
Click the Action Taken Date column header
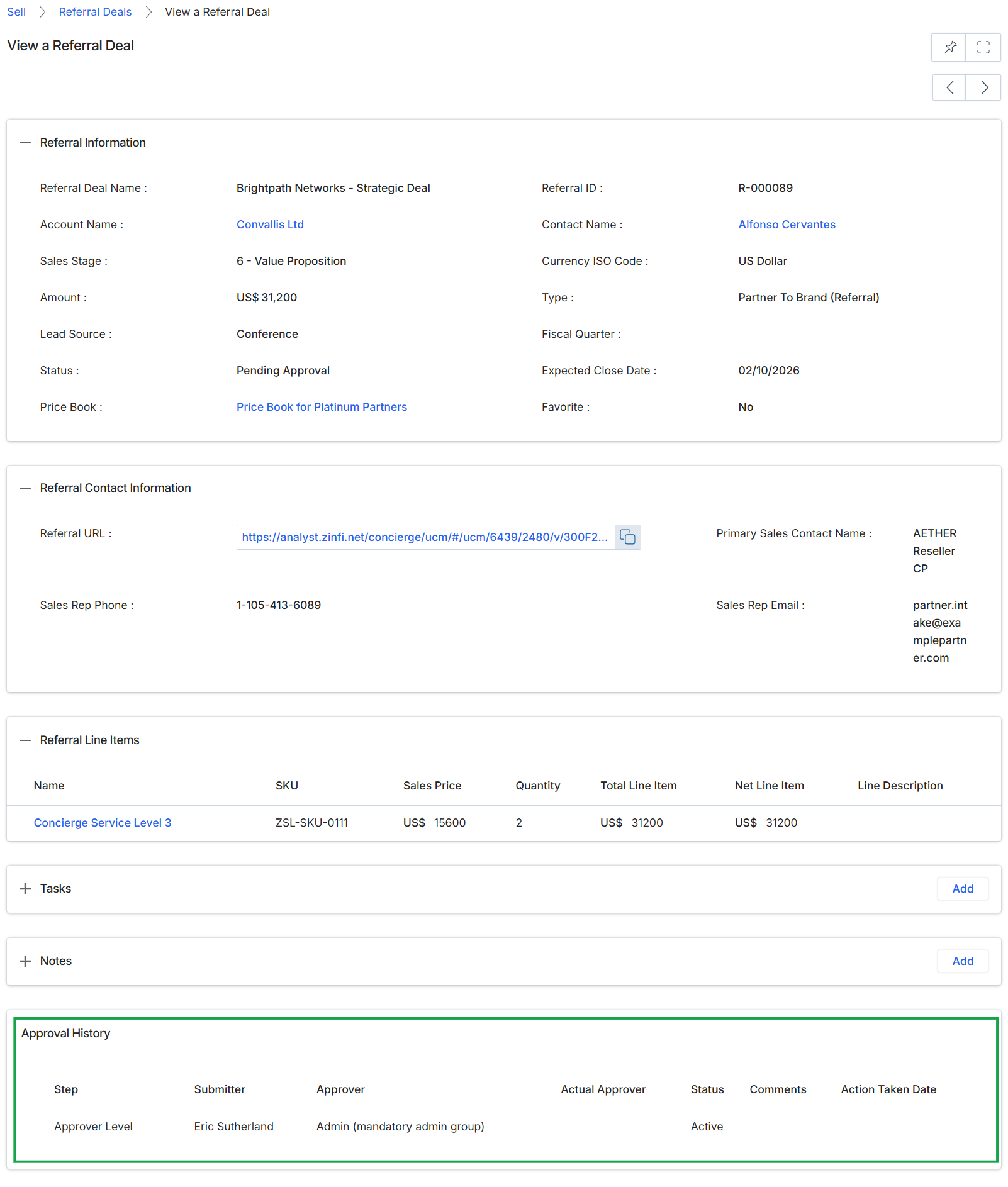(x=888, y=1089)
